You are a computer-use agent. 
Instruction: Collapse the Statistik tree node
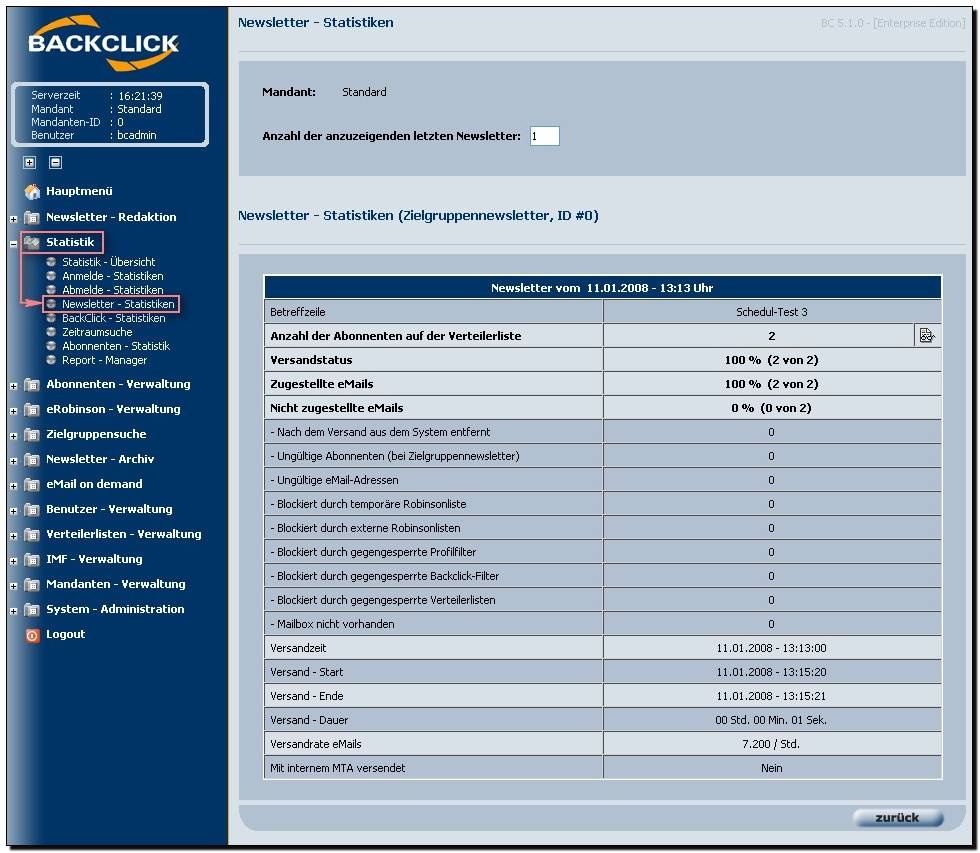coord(14,244)
